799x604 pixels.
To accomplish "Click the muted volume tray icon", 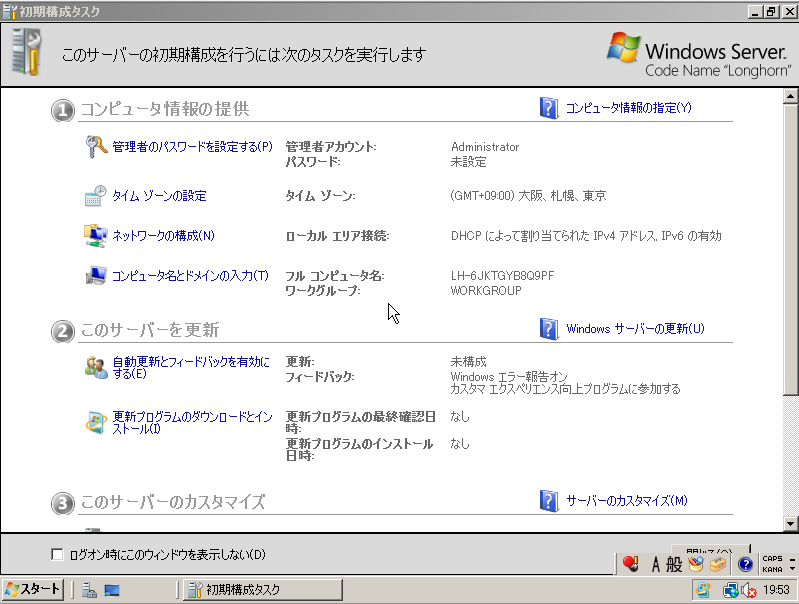I will coord(749,590).
